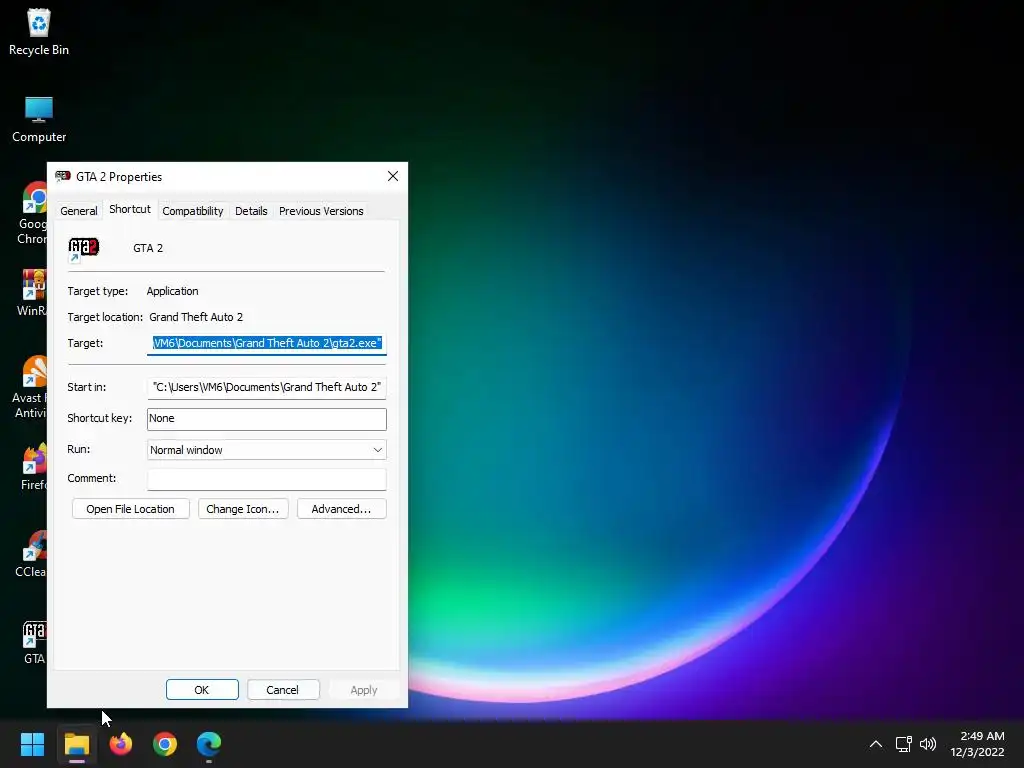Select the WinRAR desktop shortcut
1024x768 pixels.
[34, 293]
